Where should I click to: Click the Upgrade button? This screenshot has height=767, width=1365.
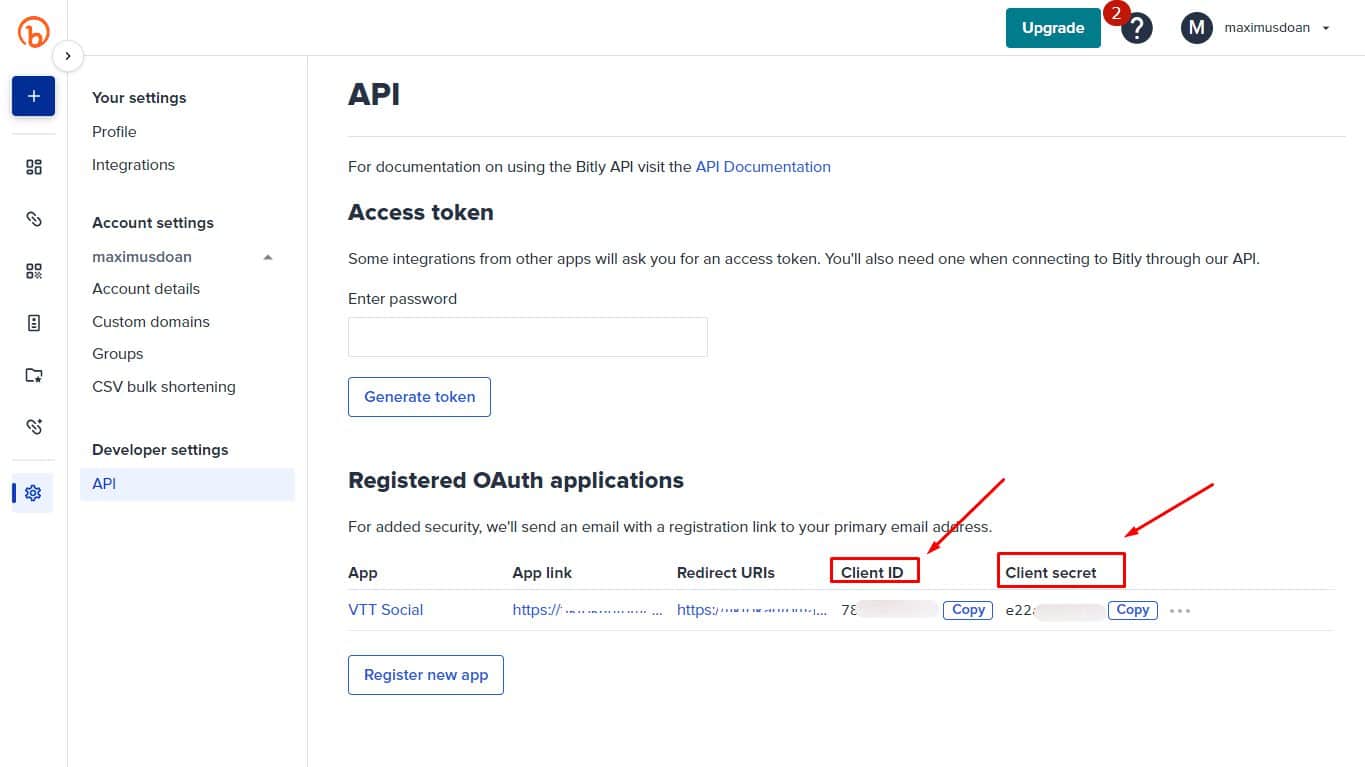(1053, 28)
